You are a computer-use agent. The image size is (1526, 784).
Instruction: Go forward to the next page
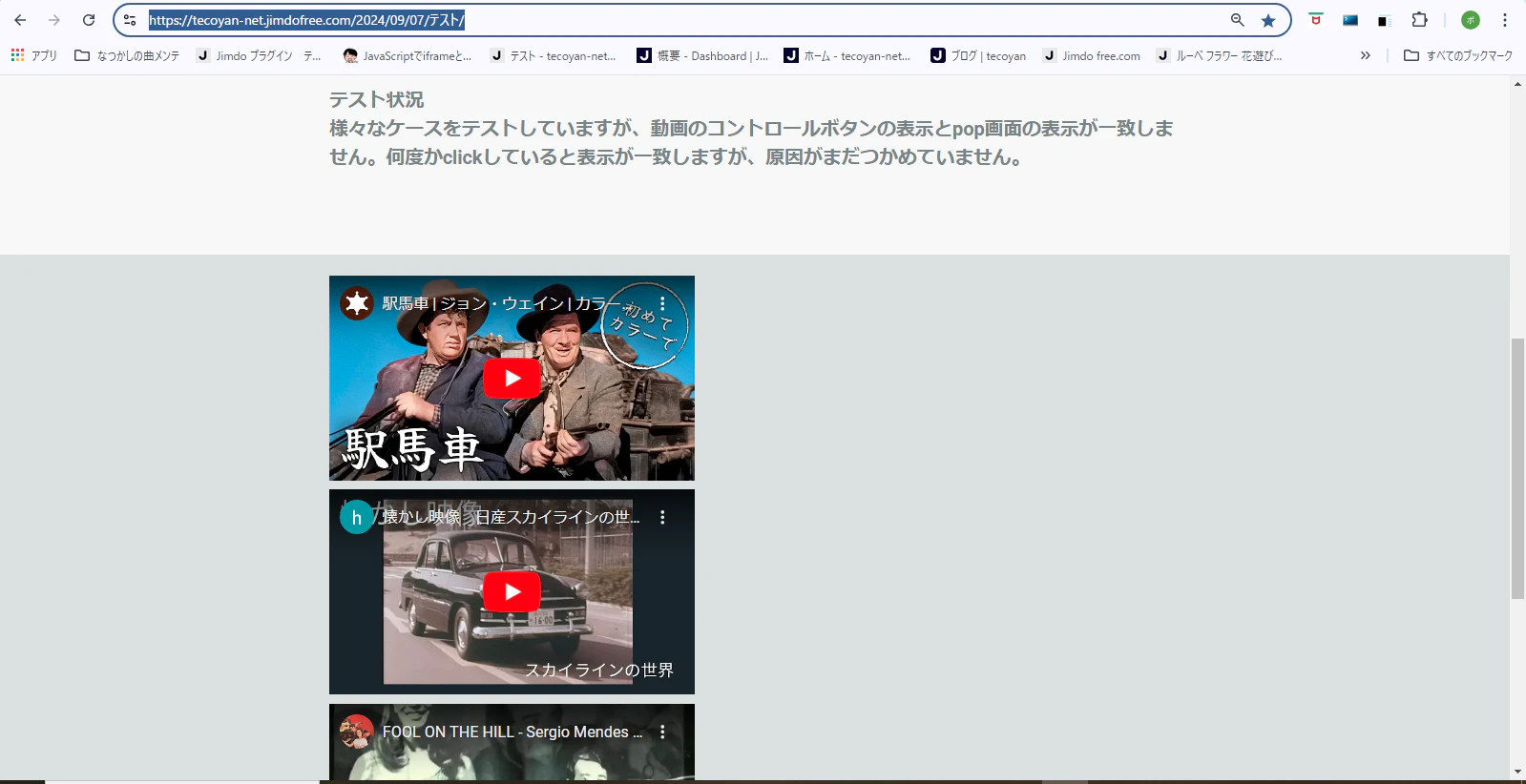click(54, 20)
